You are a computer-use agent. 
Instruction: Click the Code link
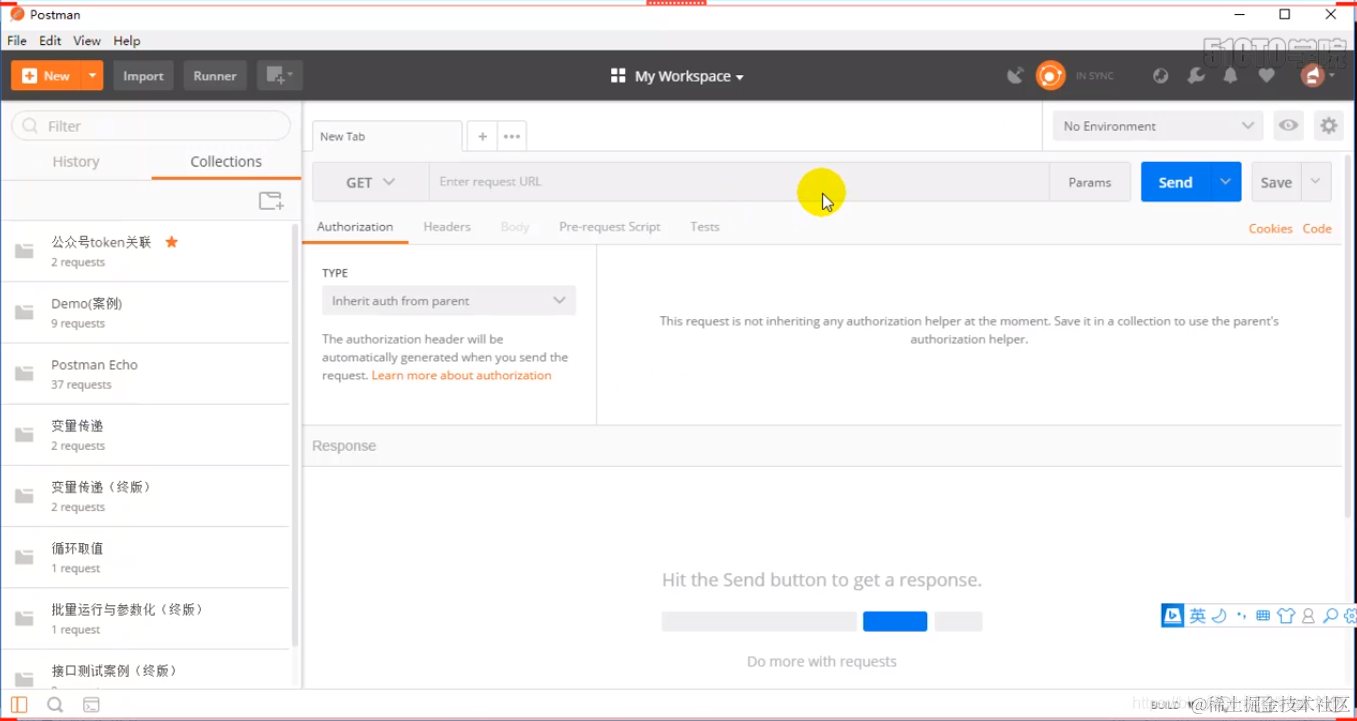pyautogui.click(x=1317, y=229)
